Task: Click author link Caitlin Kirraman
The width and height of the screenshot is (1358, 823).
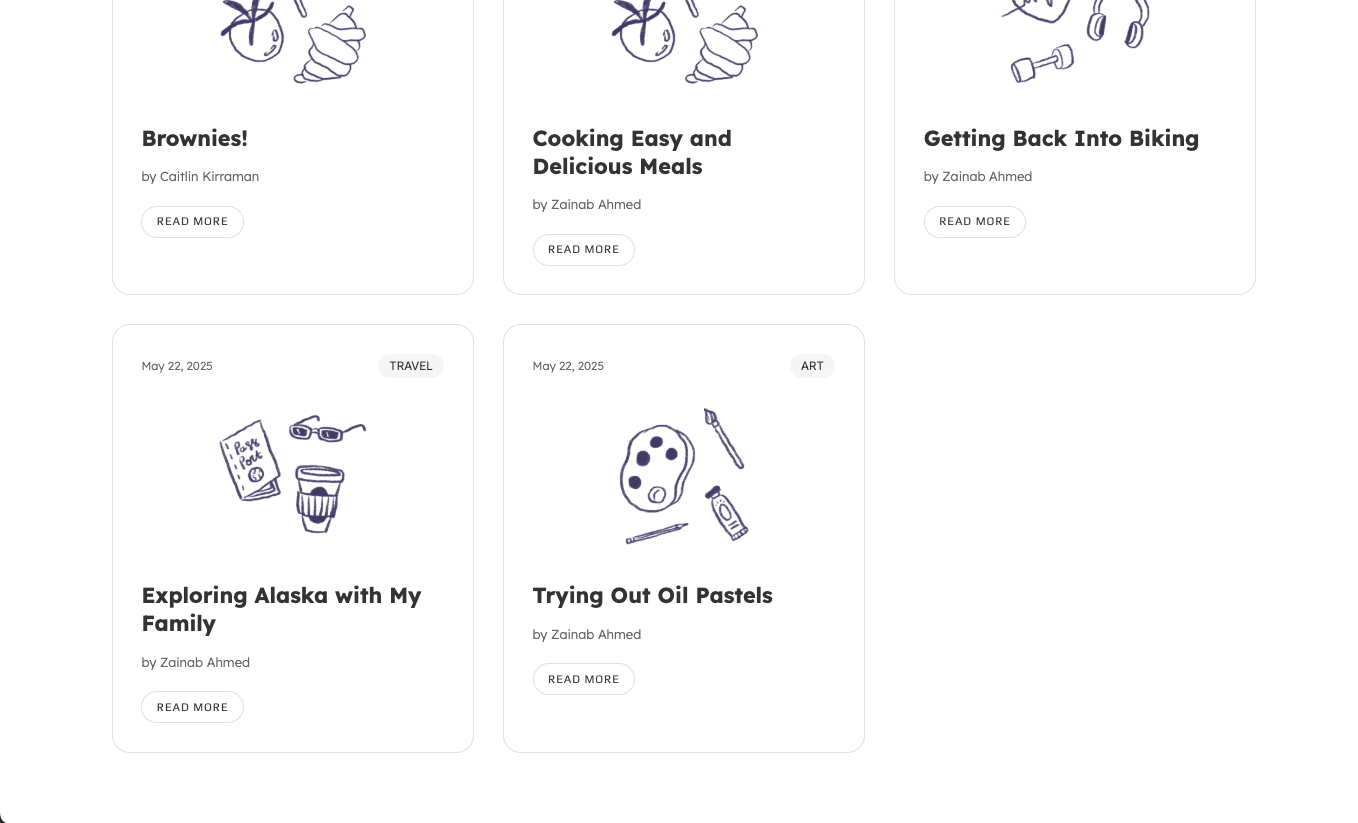Action: (x=209, y=176)
